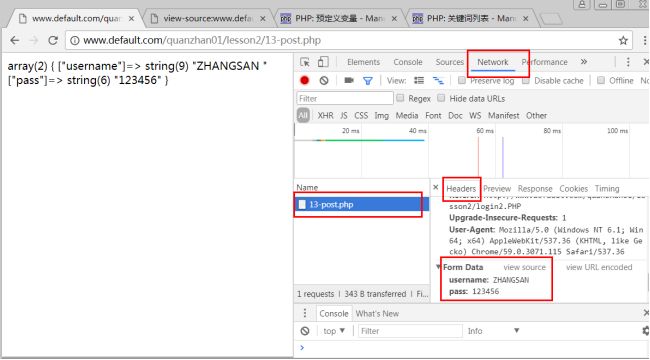The image size is (650, 360).
Task: Open the Response tab
Action: click(535, 189)
